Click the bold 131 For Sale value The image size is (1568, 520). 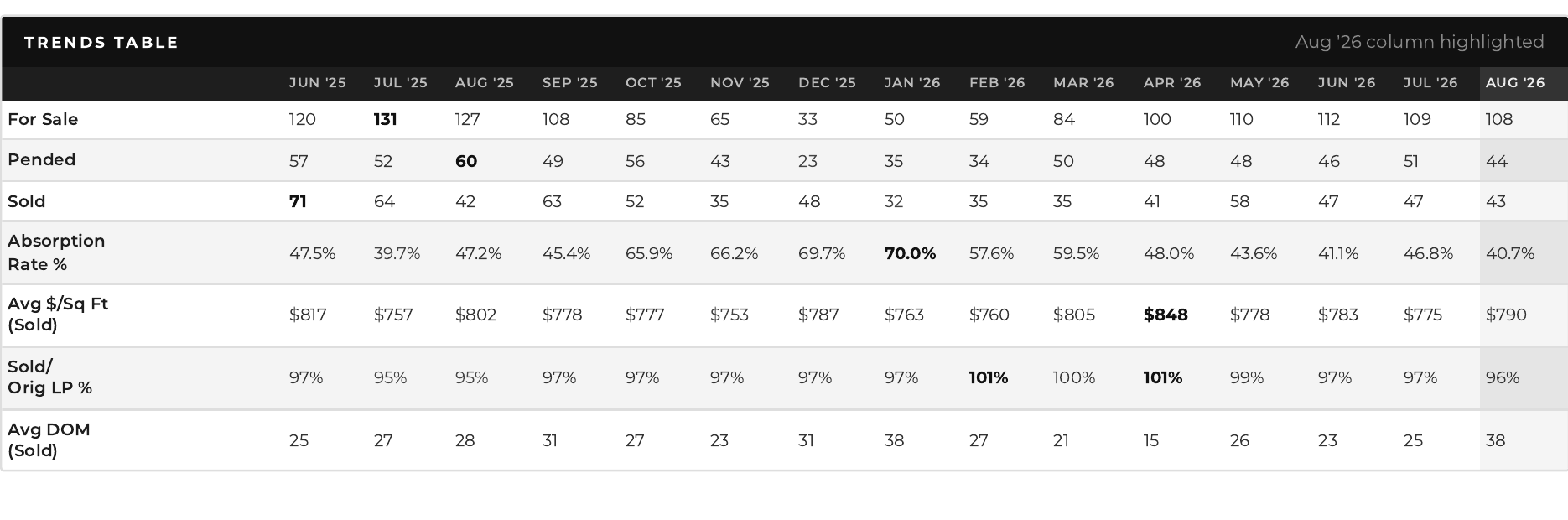pyautogui.click(x=385, y=119)
